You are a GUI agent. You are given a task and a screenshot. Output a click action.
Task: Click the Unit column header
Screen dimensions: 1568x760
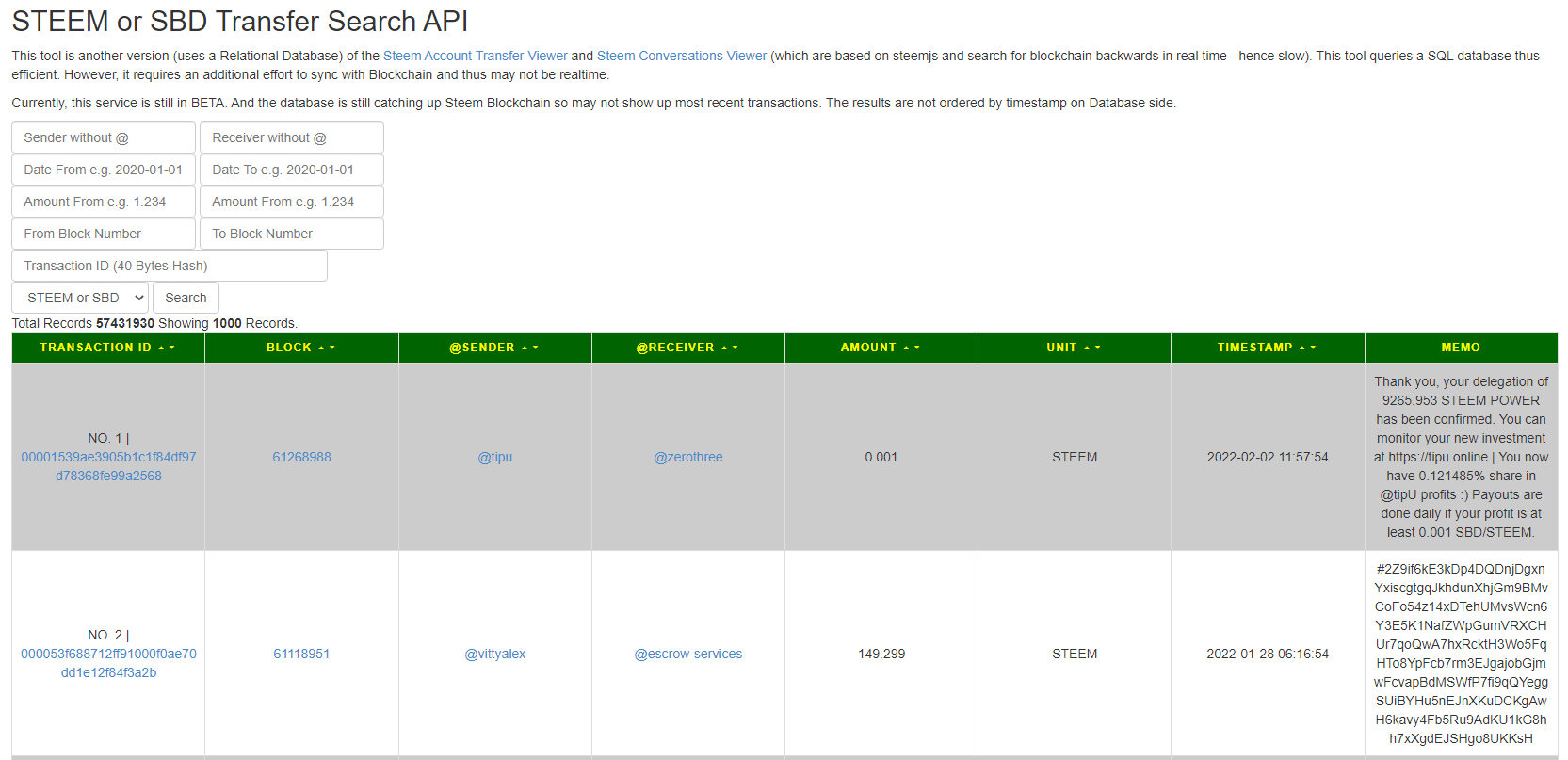point(1075,348)
